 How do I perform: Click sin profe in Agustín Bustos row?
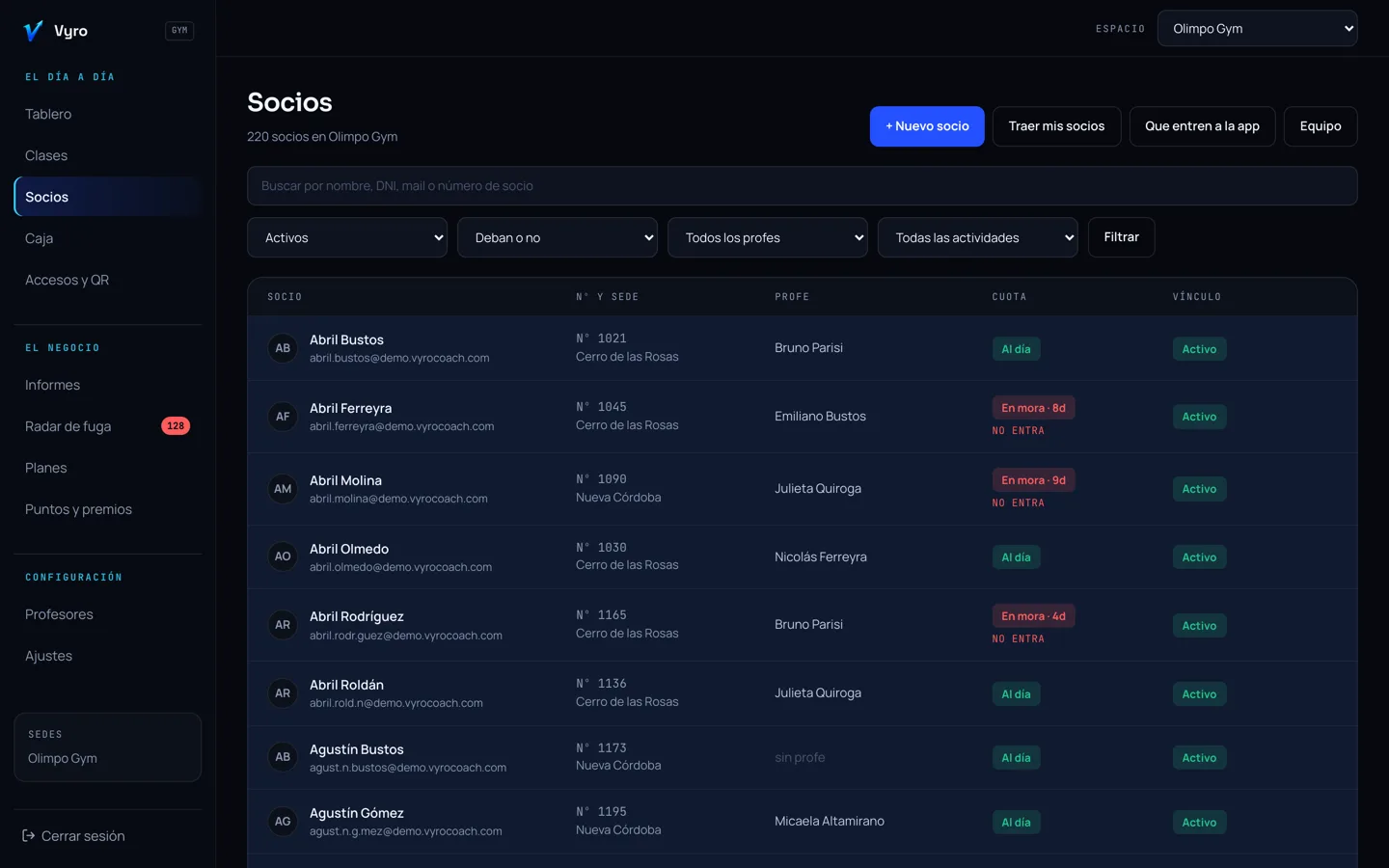800,757
